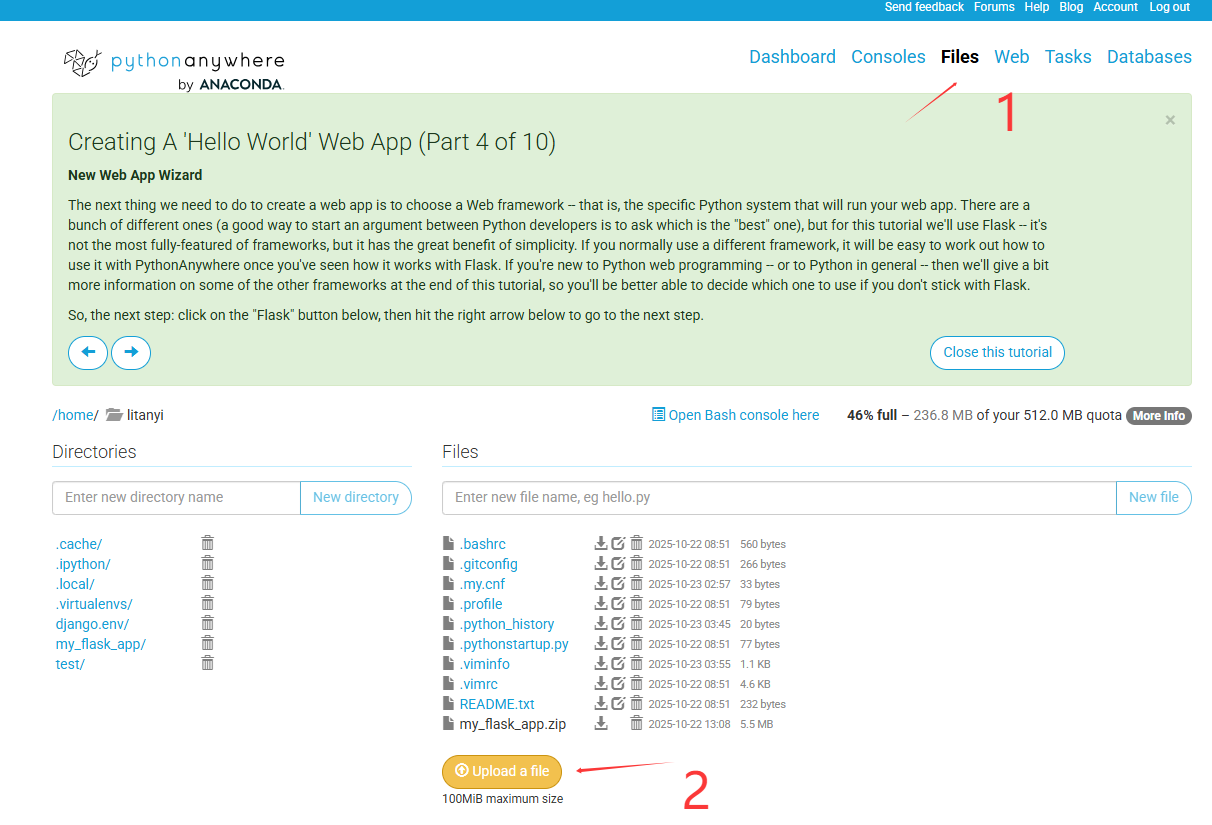Open the Databases tab
This screenshot has width=1212, height=825.
point(1149,57)
